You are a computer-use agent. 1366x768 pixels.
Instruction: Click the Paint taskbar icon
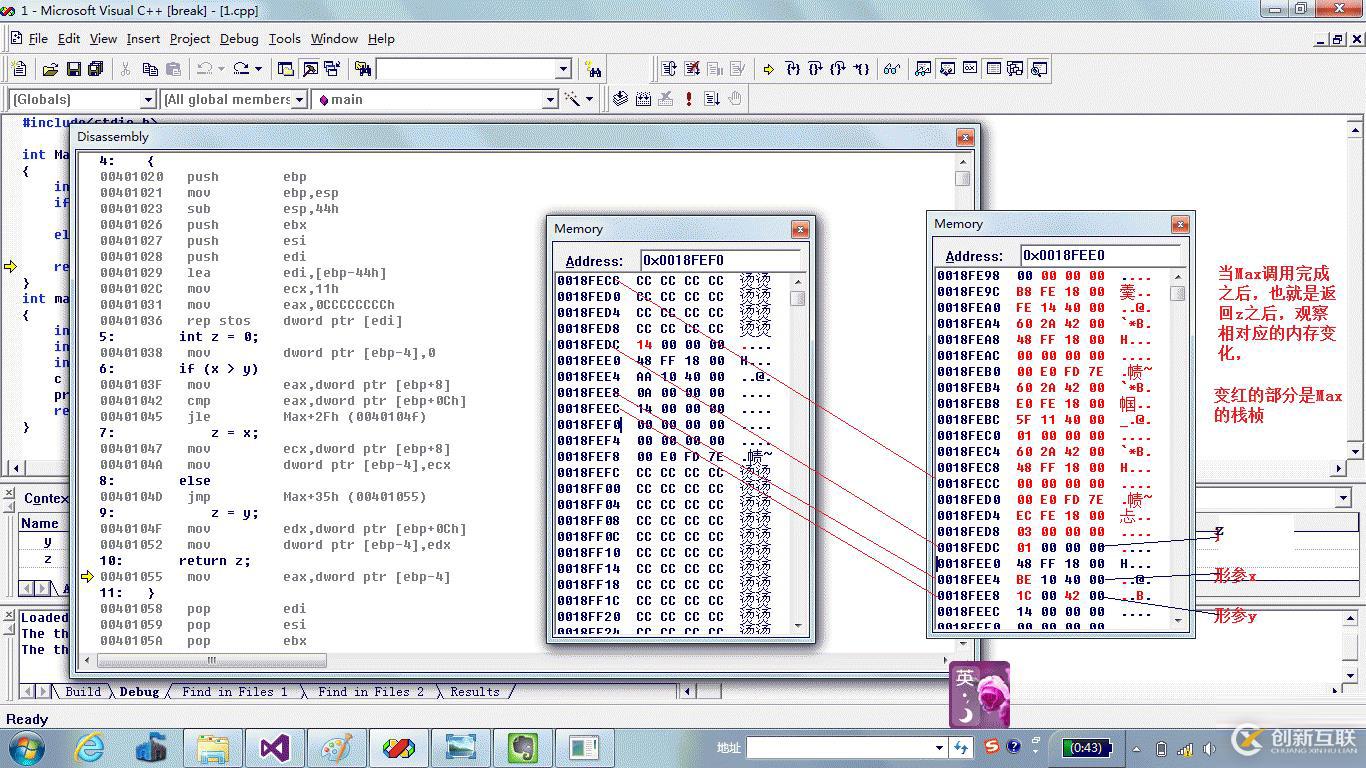coord(336,747)
